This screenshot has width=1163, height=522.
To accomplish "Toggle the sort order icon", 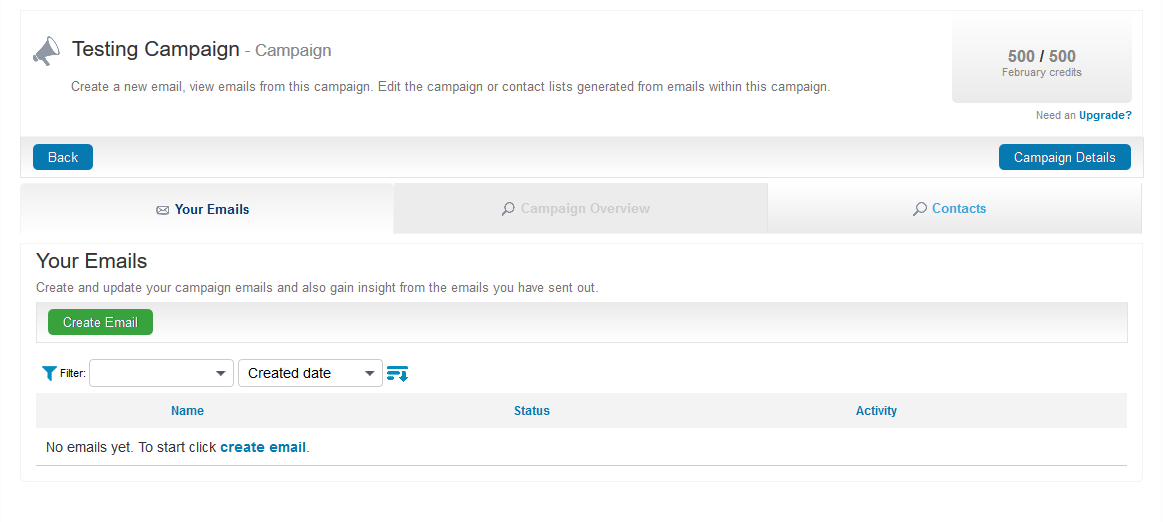I will pyautogui.click(x=397, y=373).
